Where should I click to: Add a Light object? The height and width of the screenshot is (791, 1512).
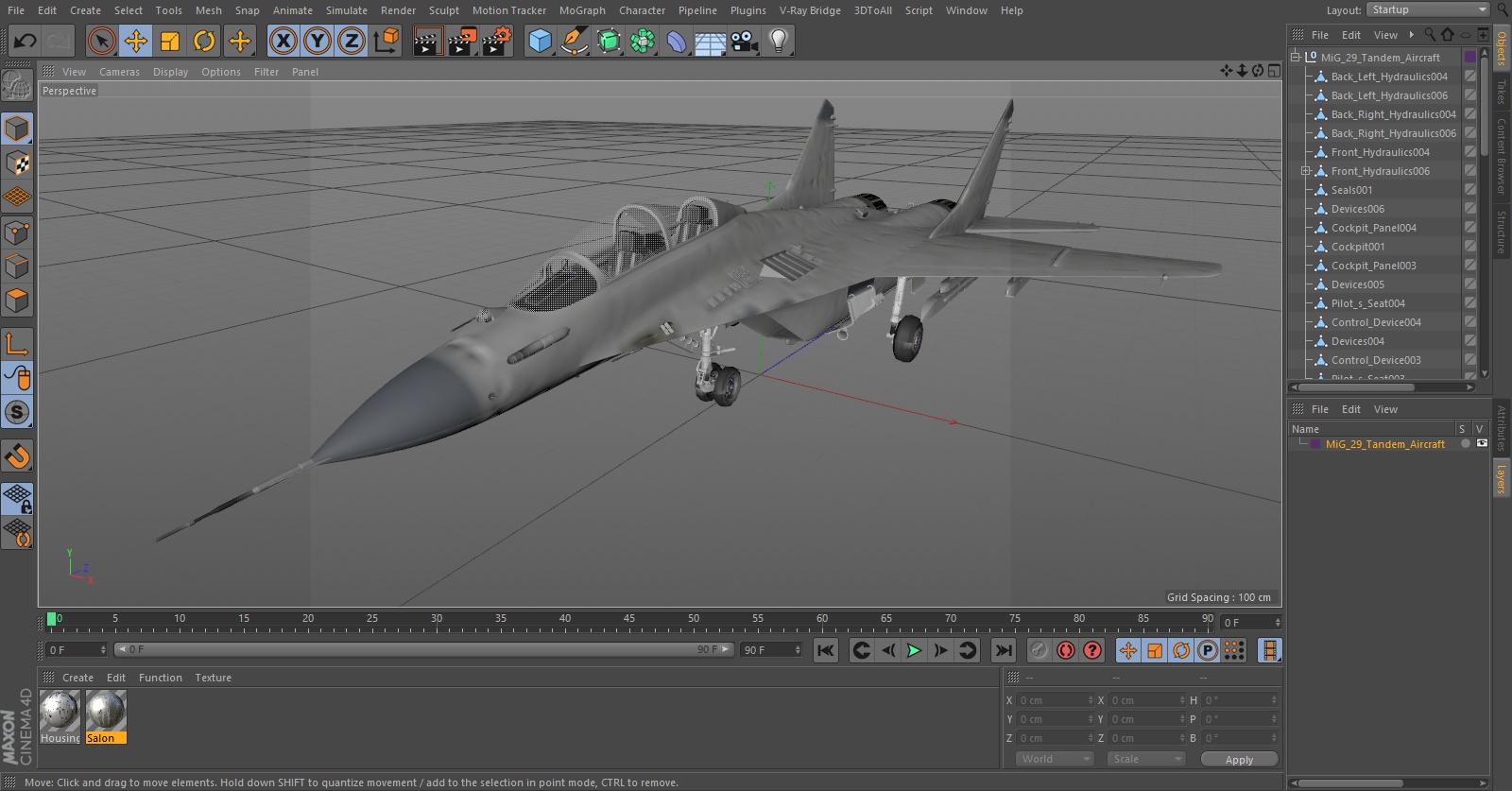(779, 41)
